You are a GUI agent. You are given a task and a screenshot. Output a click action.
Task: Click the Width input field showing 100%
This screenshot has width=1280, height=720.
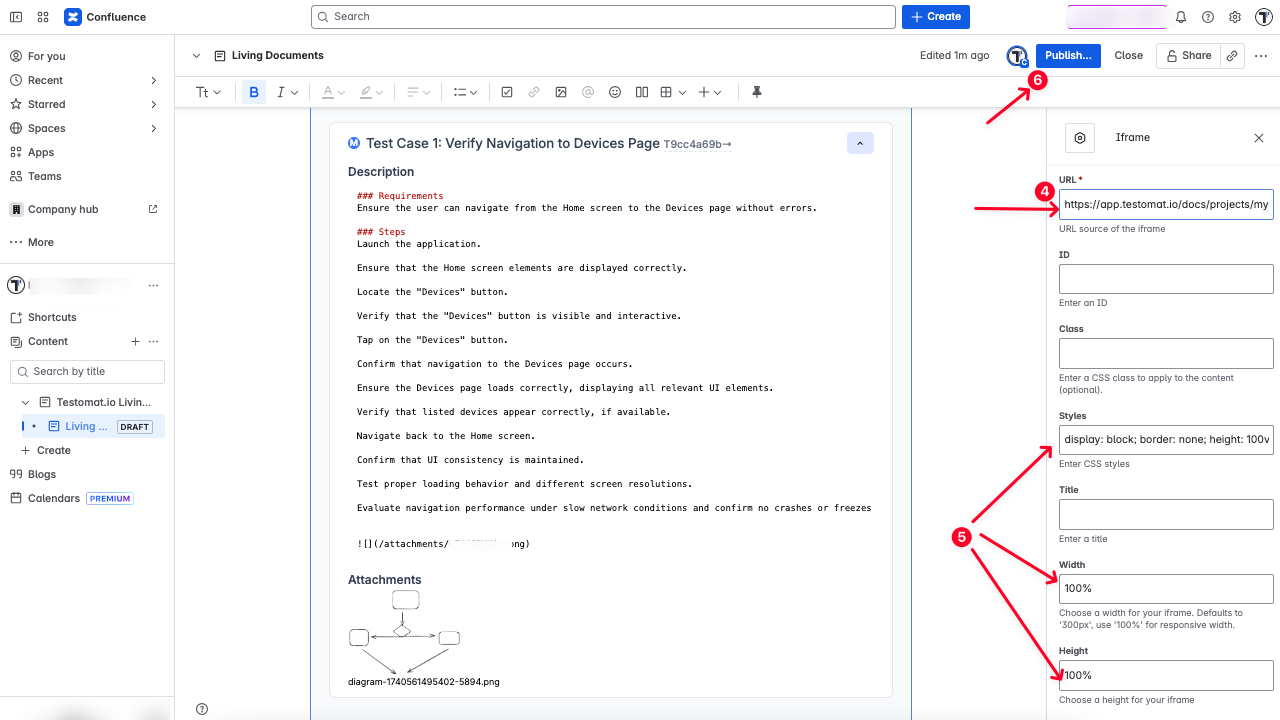click(1165, 588)
